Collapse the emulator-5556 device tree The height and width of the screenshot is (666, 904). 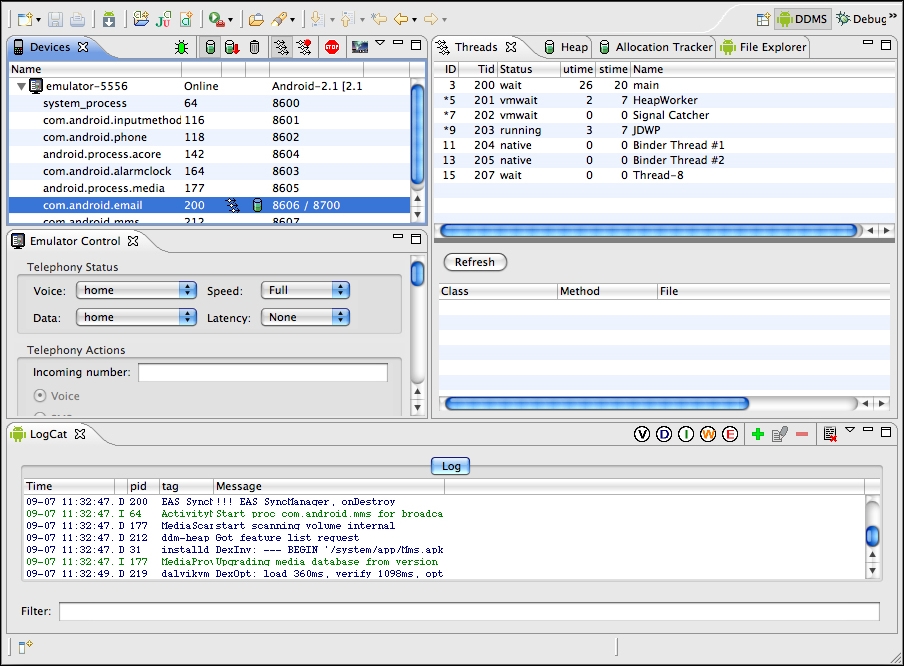[x=21, y=86]
